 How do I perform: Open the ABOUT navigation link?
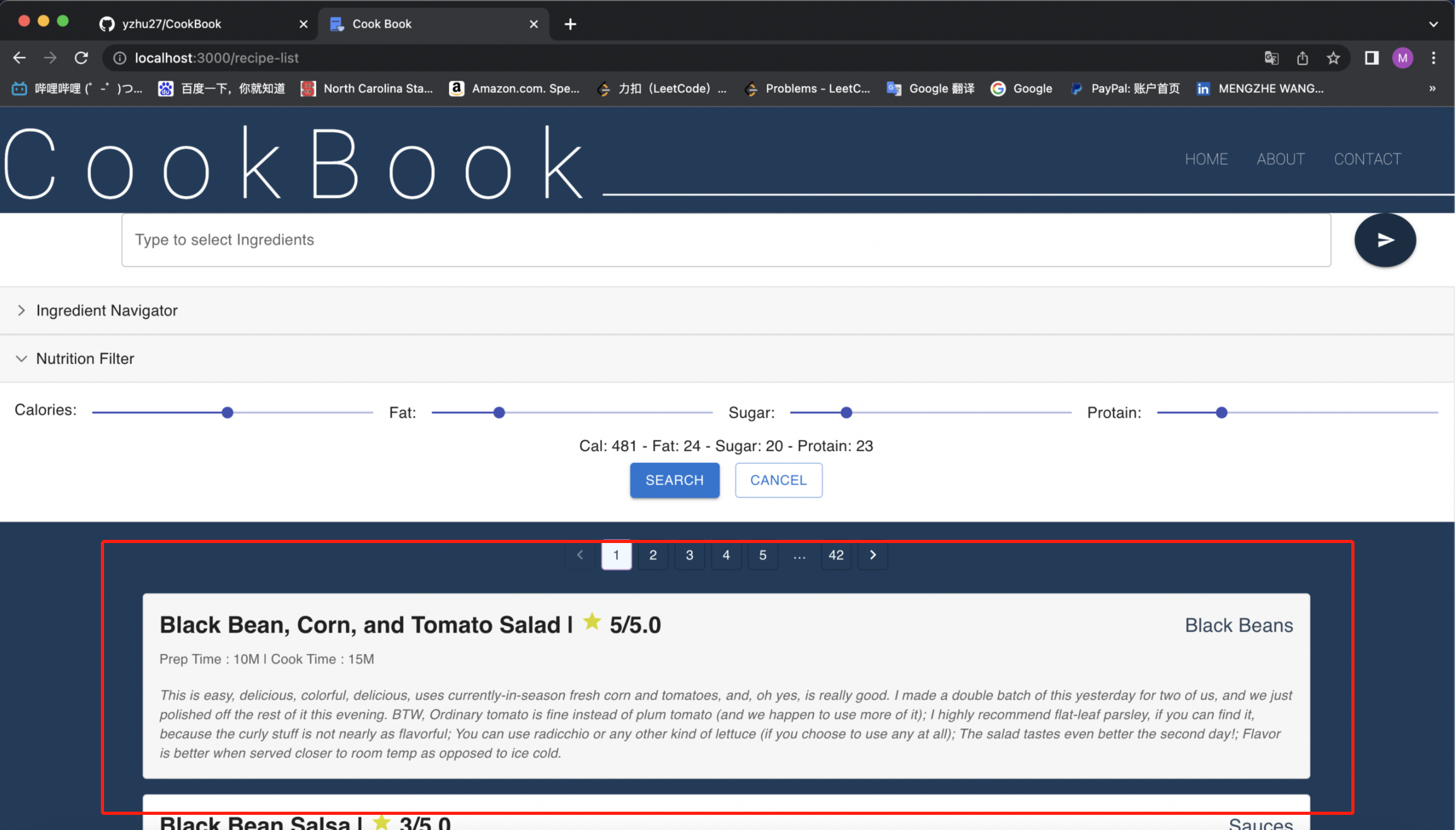coord(1280,159)
